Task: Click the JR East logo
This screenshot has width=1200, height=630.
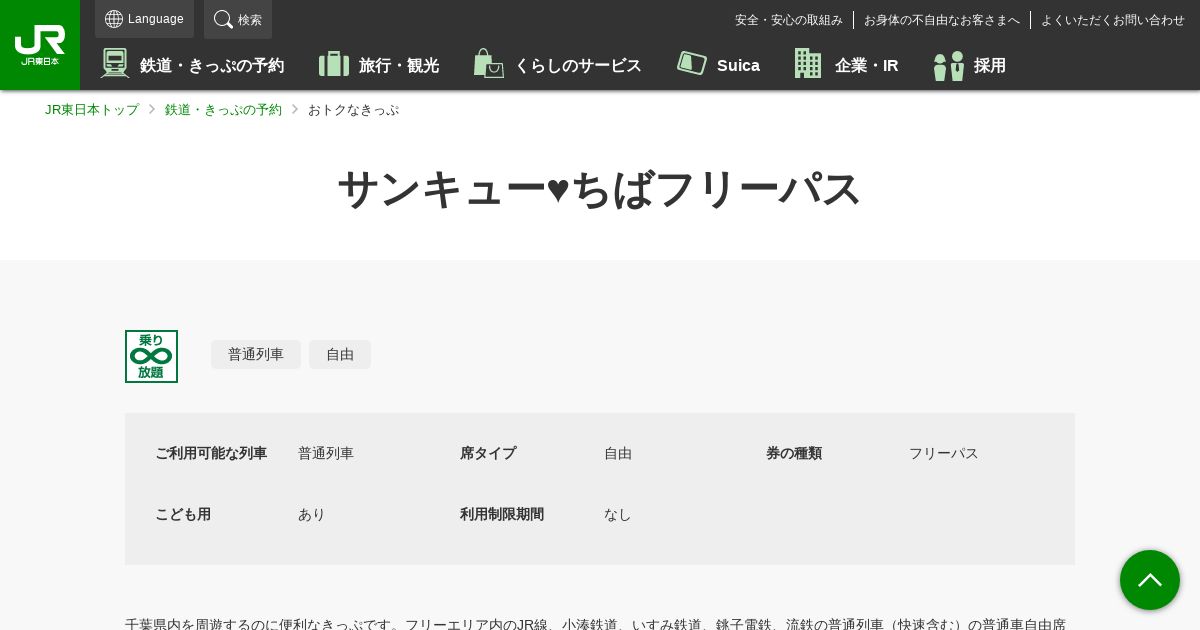Action: [40, 45]
